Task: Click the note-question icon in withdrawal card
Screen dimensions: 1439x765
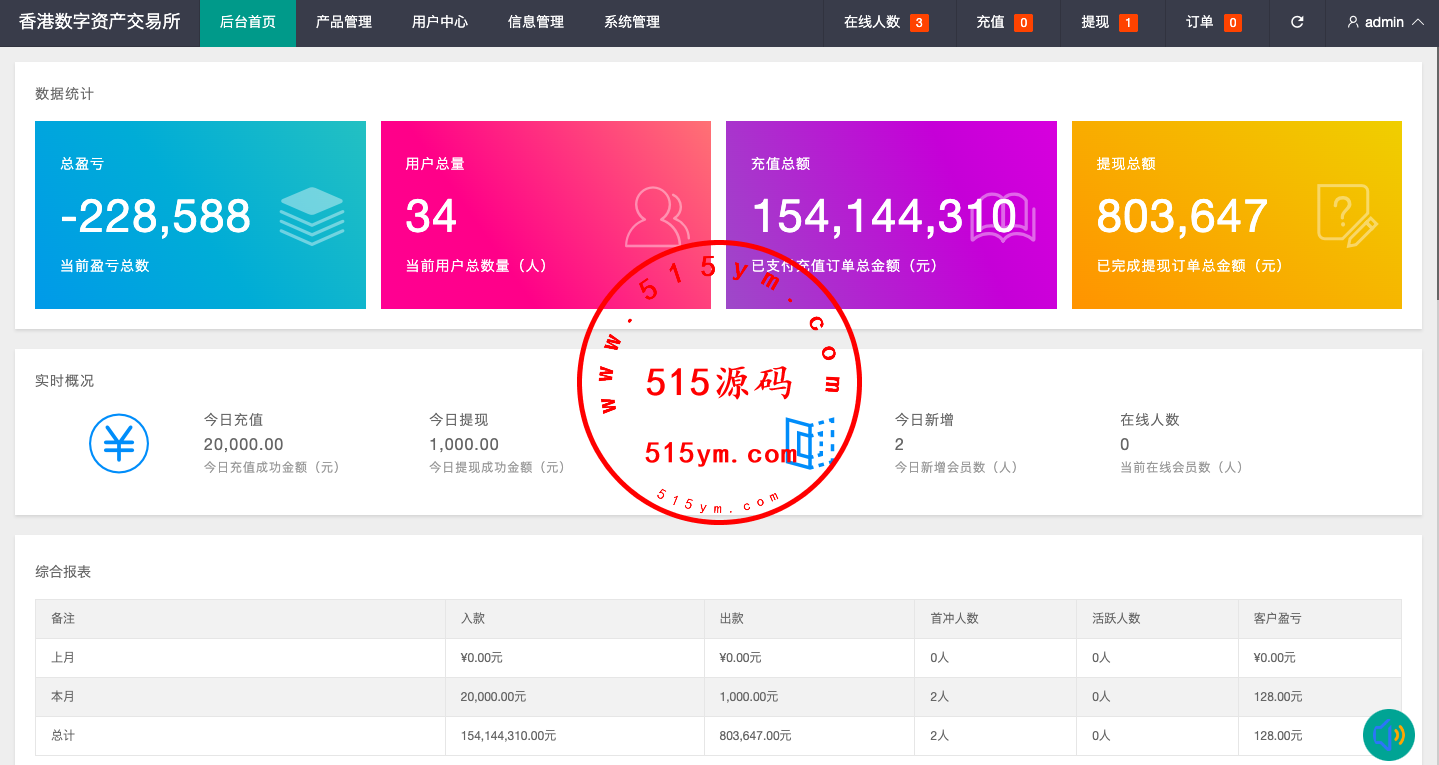Action: point(1346,216)
